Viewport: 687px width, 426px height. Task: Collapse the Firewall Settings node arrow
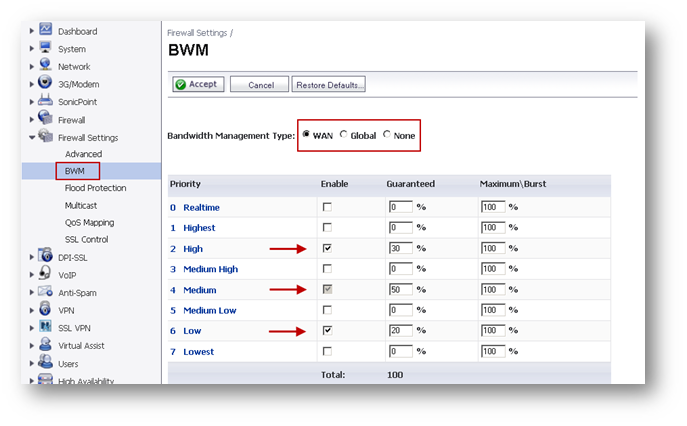pyautogui.click(x=32, y=138)
